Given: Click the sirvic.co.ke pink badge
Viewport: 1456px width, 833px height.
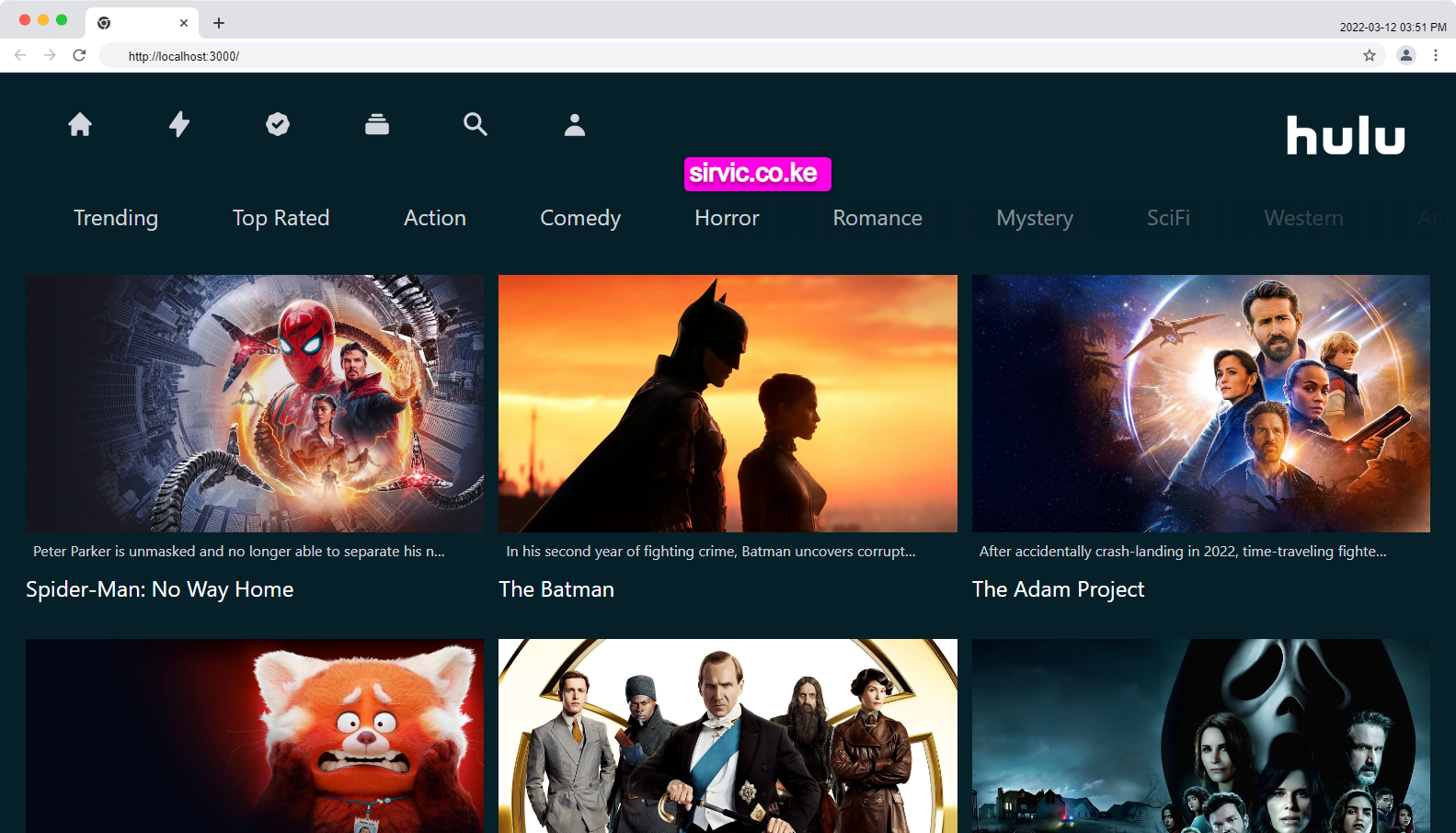Looking at the screenshot, I should pos(757,174).
